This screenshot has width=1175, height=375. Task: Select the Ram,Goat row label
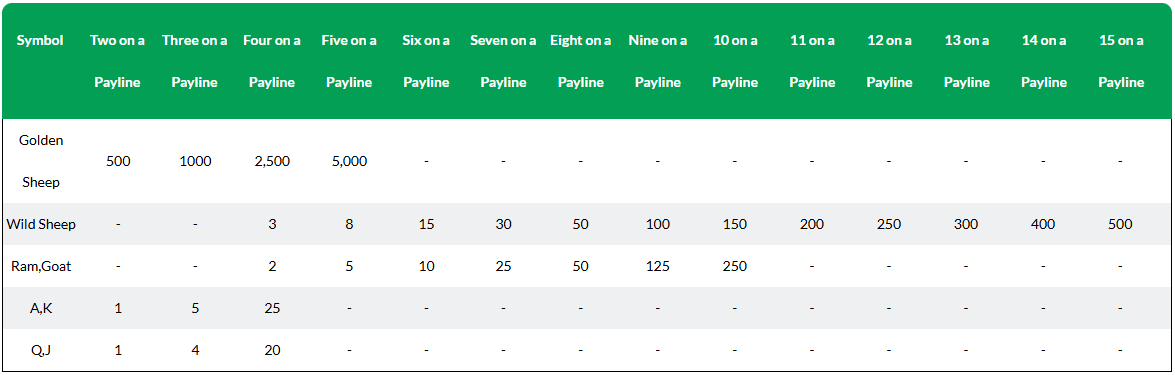[40, 266]
